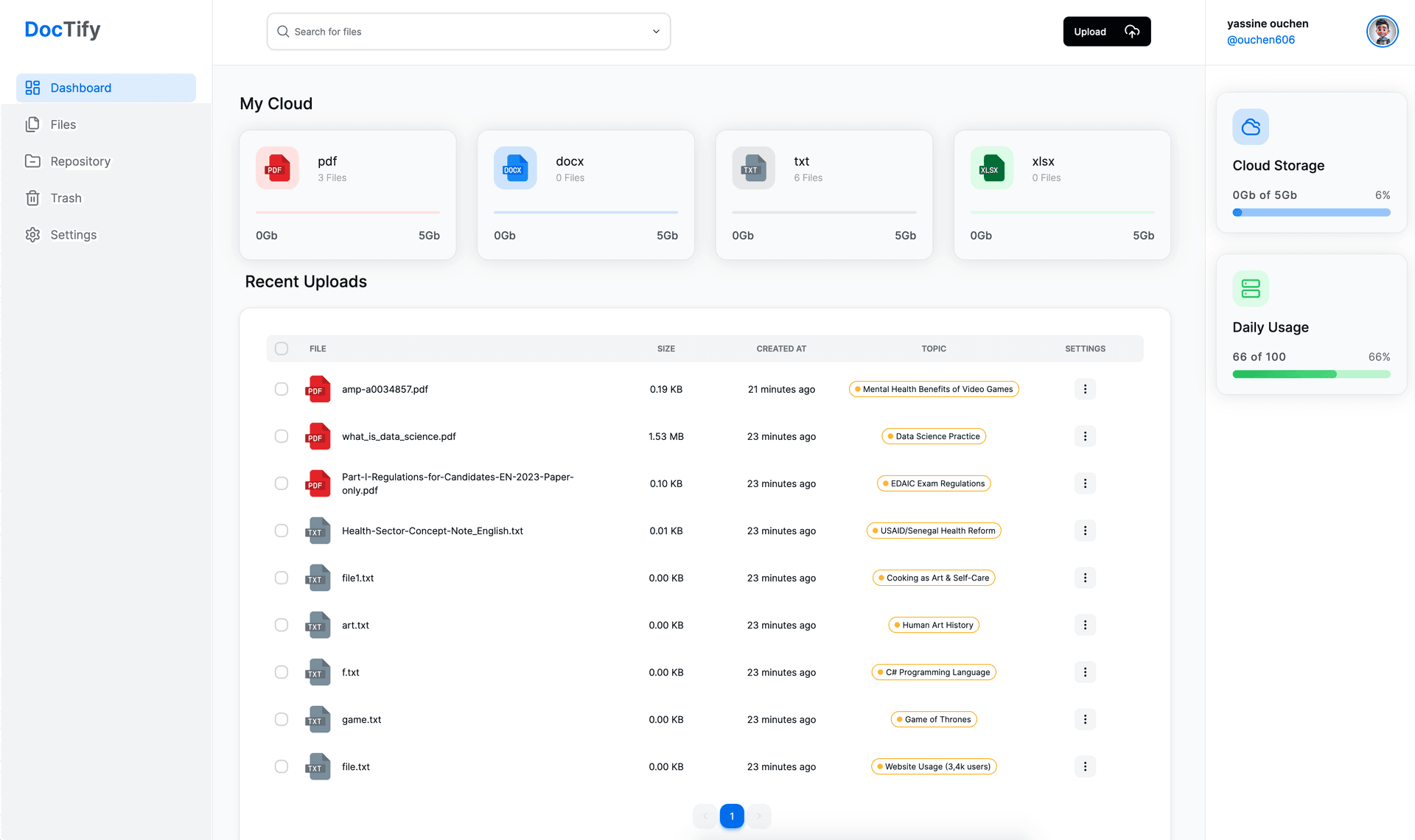Check Health-Sector-Concept-Note_English.txt row checkbox

click(282, 531)
